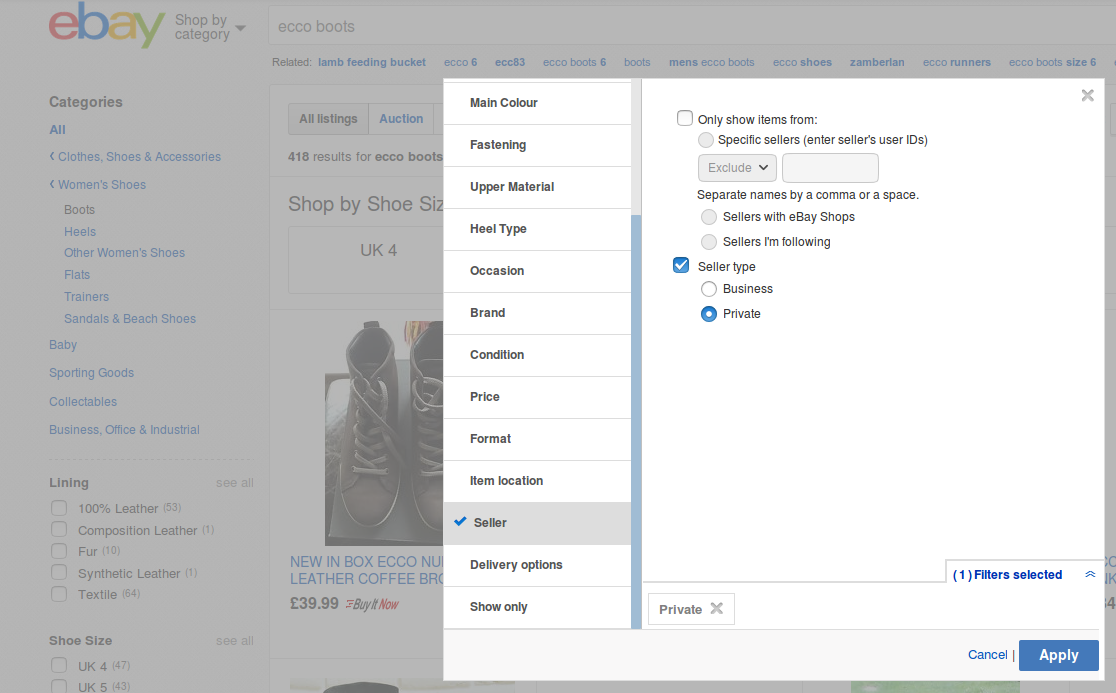This screenshot has height=693, width=1116.
Task: Click the (1) Filters selected label
Action: [1007, 575]
